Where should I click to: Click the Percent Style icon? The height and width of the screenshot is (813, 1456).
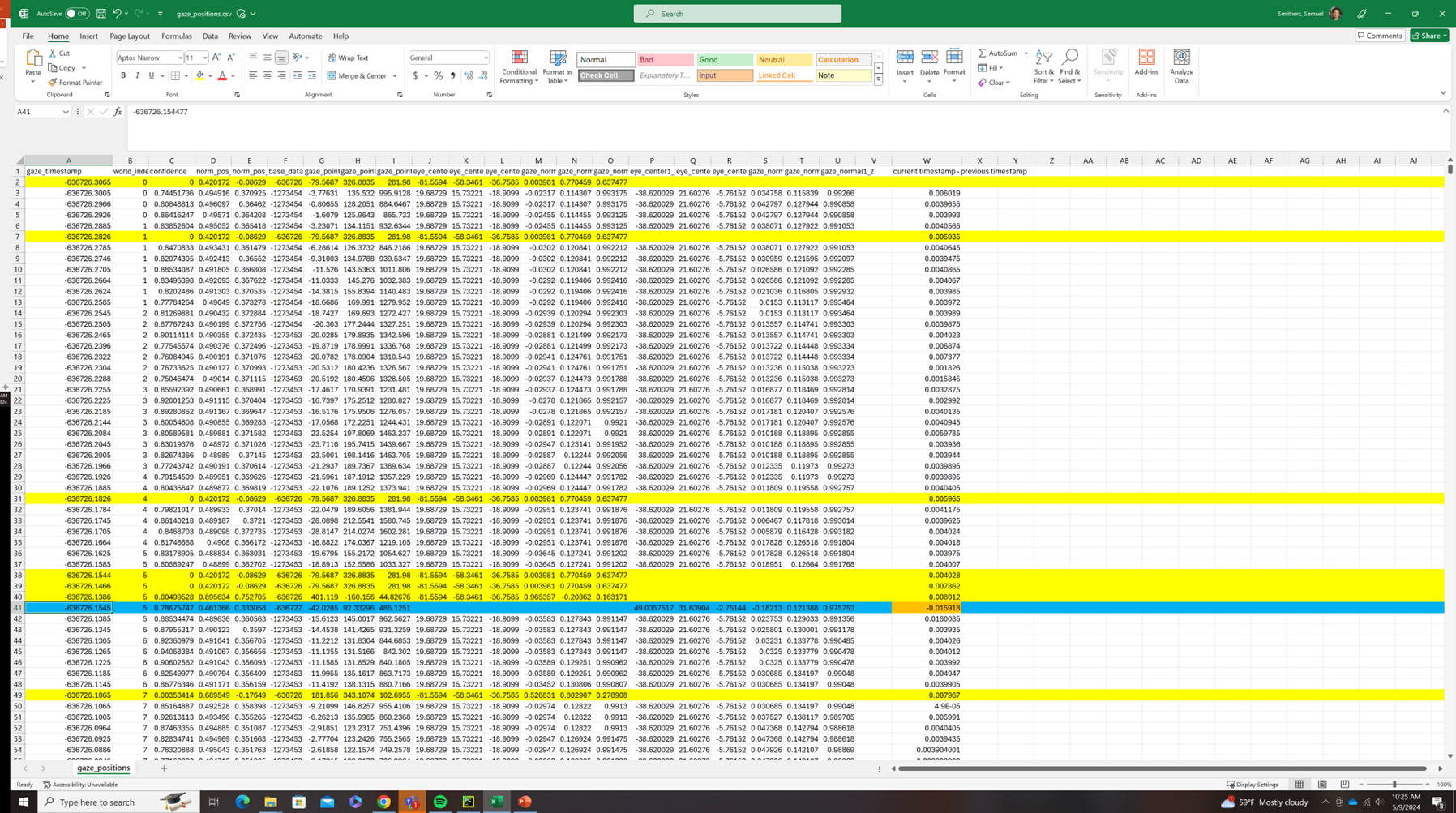click(x=439, y=75)
